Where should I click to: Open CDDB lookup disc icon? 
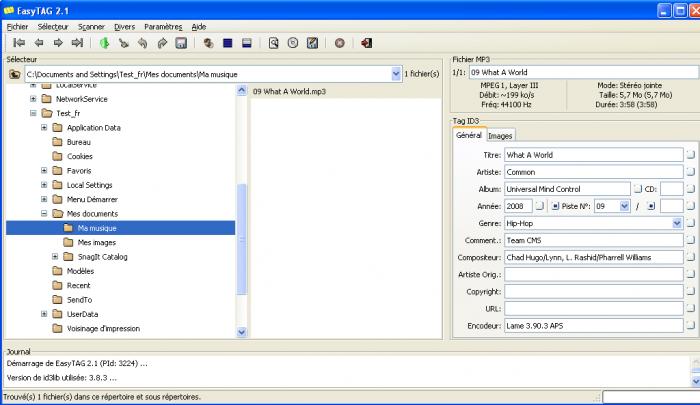tap(293, 43)
